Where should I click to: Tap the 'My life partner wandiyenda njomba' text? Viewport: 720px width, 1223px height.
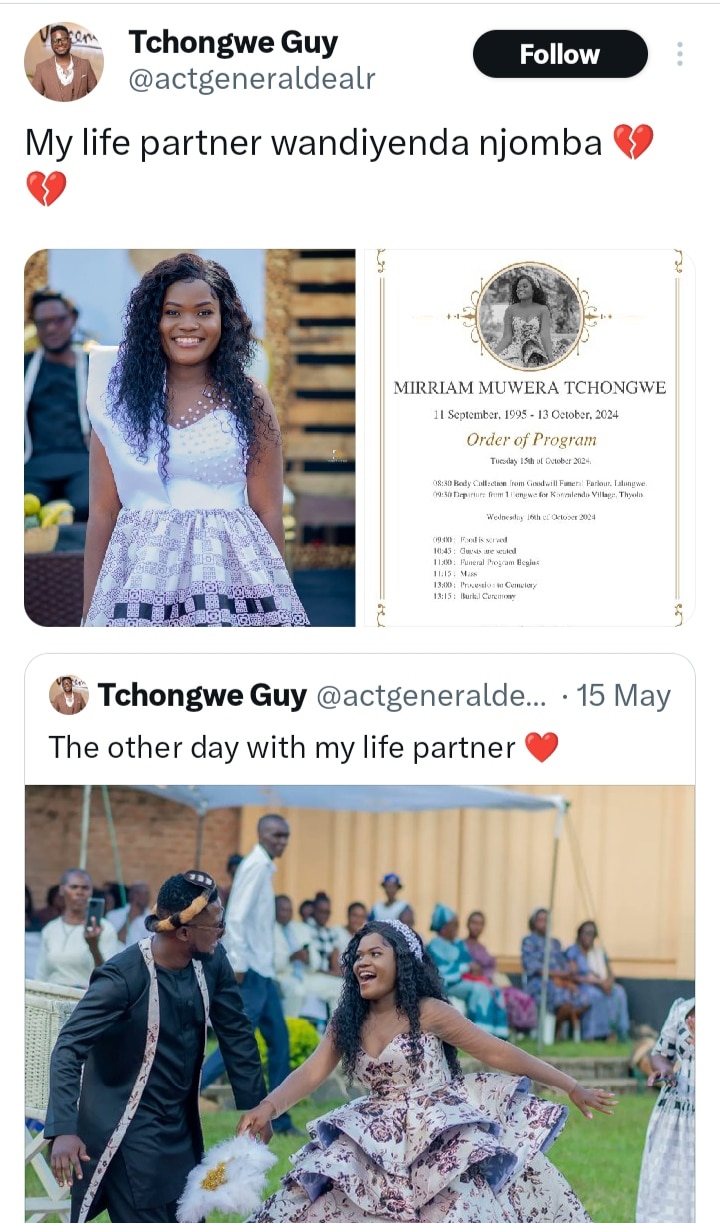click(x=314, y=144)
